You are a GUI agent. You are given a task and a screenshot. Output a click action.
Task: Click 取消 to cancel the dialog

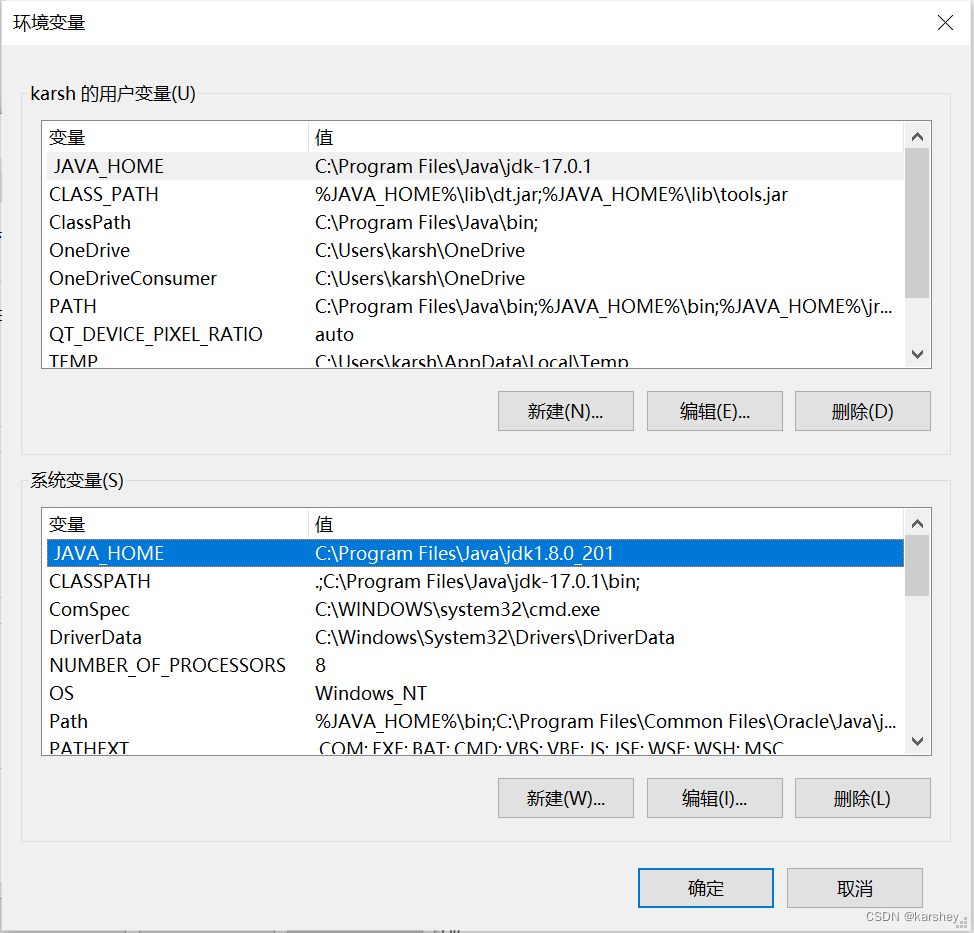click(855, 888)
